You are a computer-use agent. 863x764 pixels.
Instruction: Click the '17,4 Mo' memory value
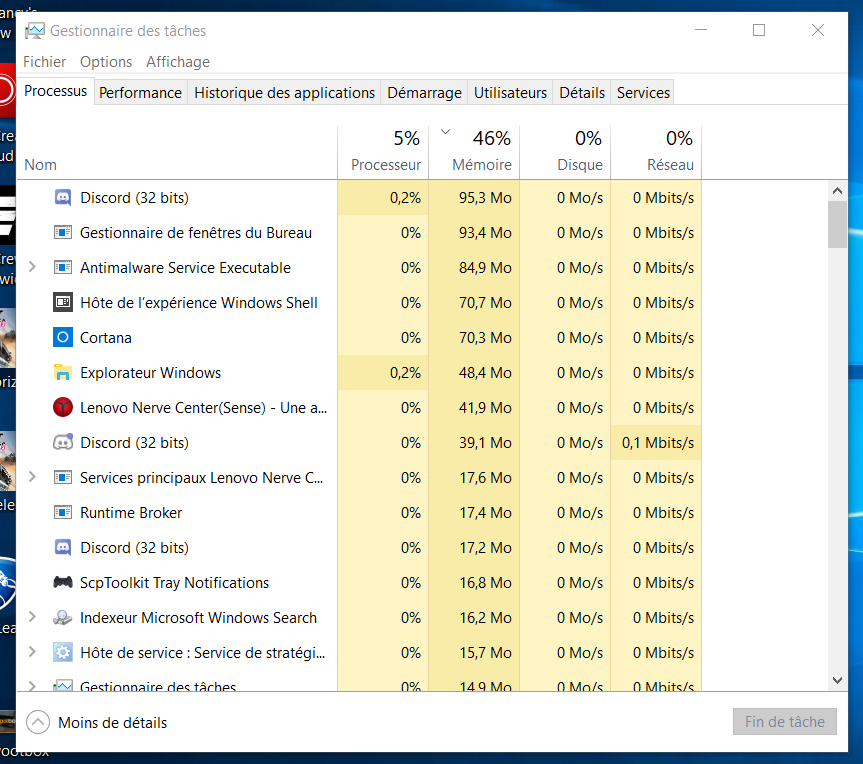click(485, 512)
